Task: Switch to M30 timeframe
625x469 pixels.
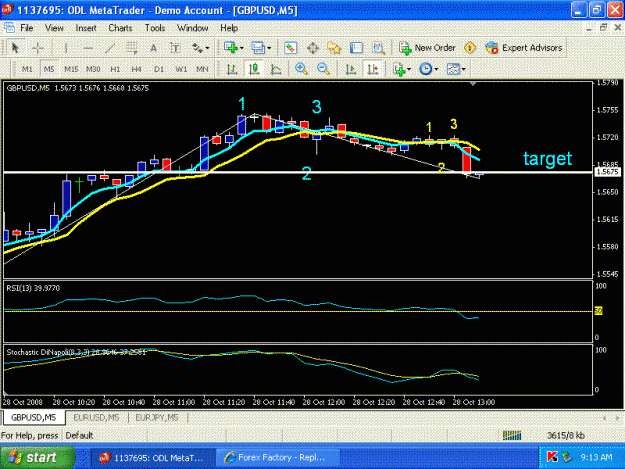Action: point(93,69)
